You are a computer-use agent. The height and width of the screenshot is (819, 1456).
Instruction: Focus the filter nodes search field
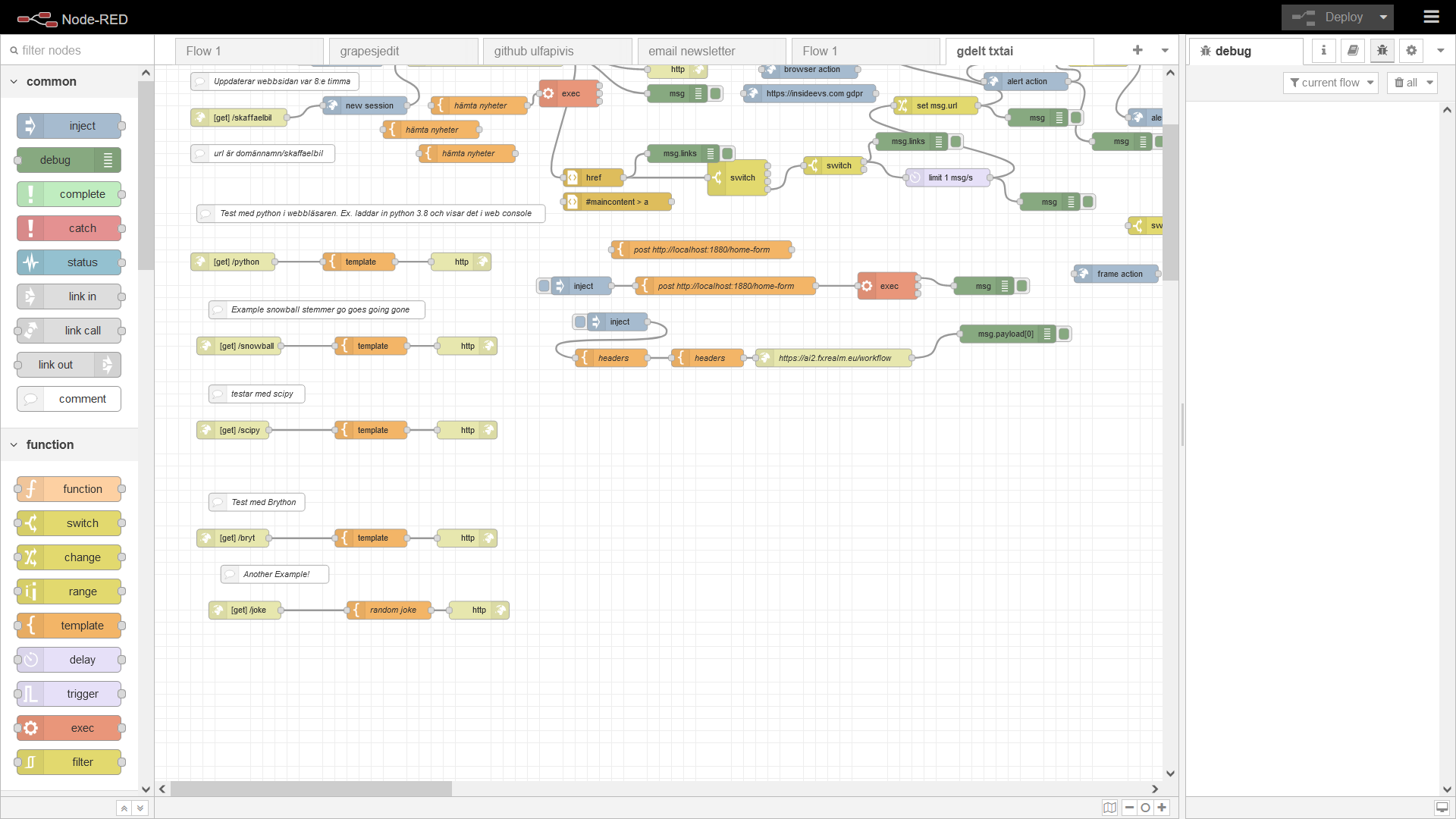[x=77, y=50]
